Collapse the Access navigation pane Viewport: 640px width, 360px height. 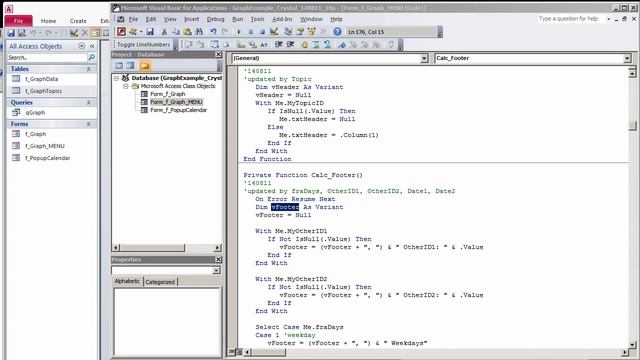coord(92,46)
